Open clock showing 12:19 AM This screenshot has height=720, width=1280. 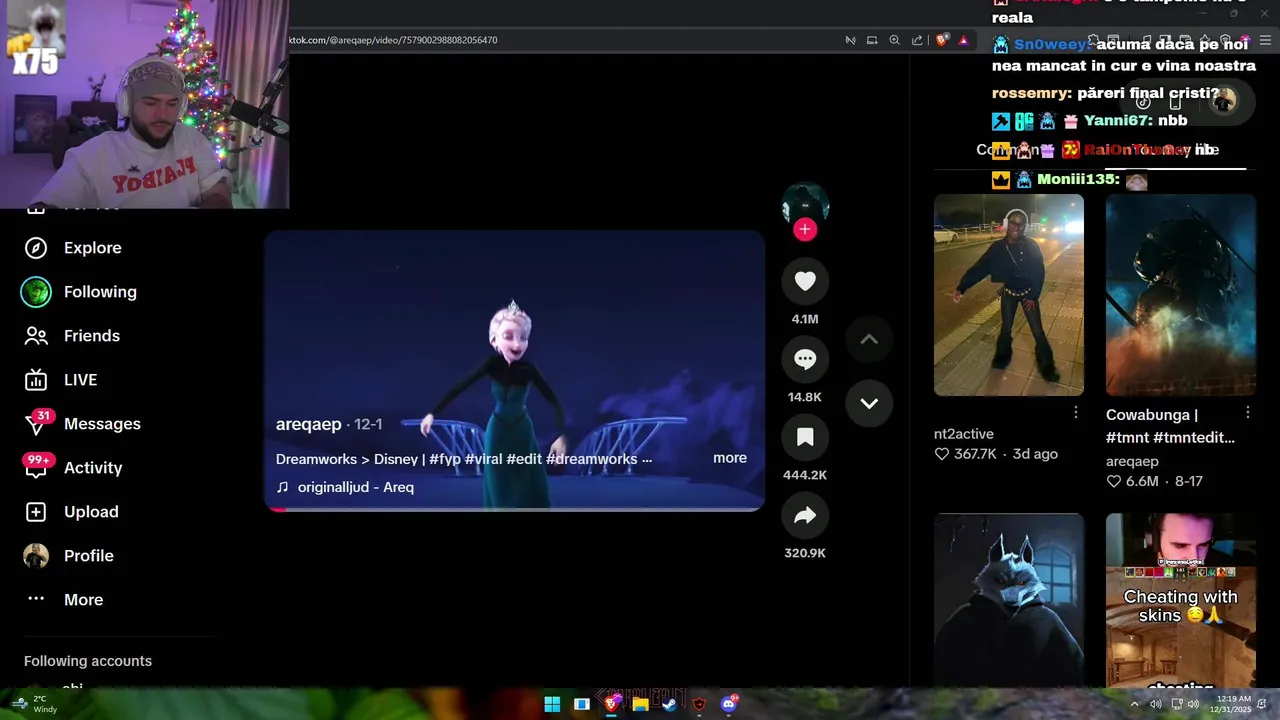[x=1230, y=704]
